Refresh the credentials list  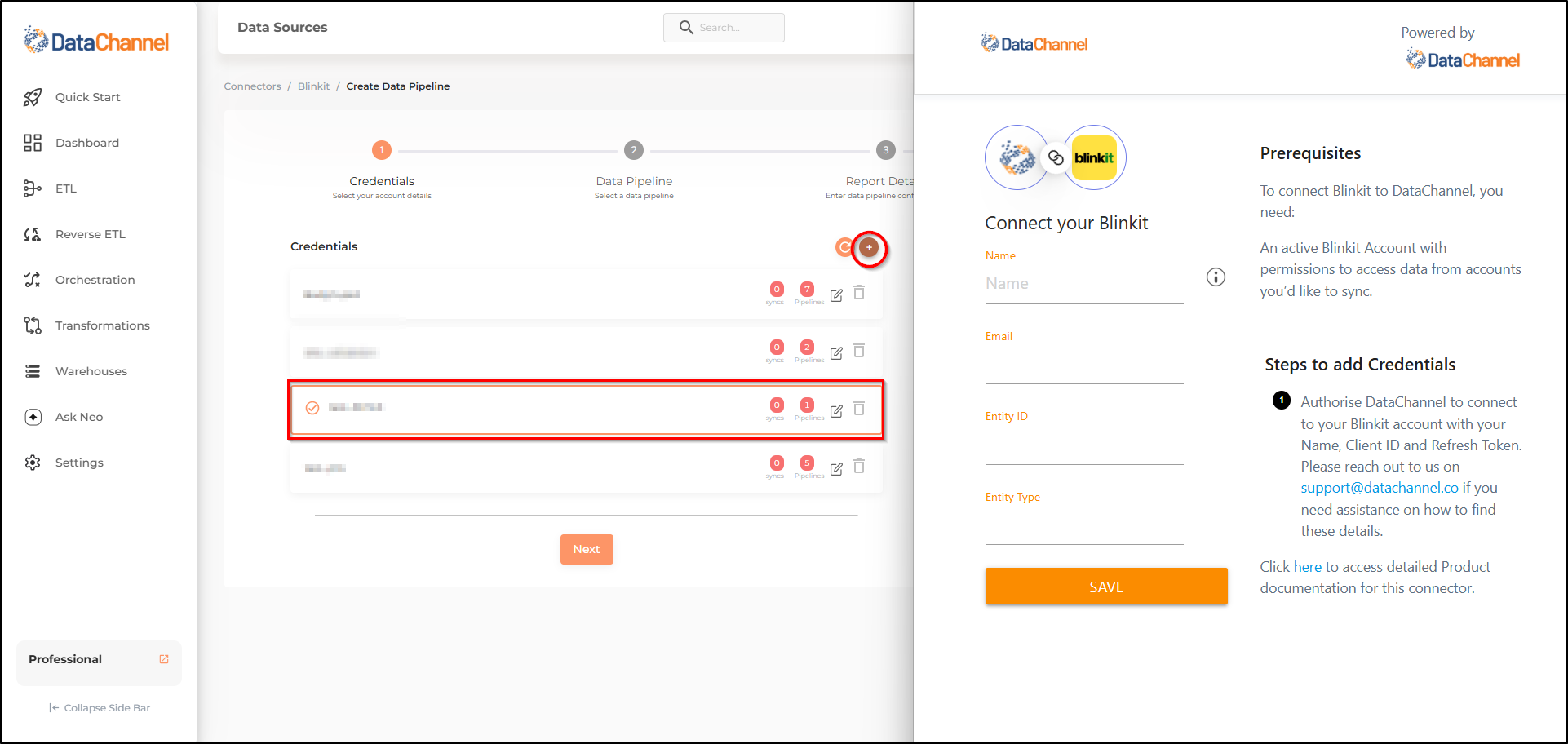pyautogui.click(x=844, y=247)
